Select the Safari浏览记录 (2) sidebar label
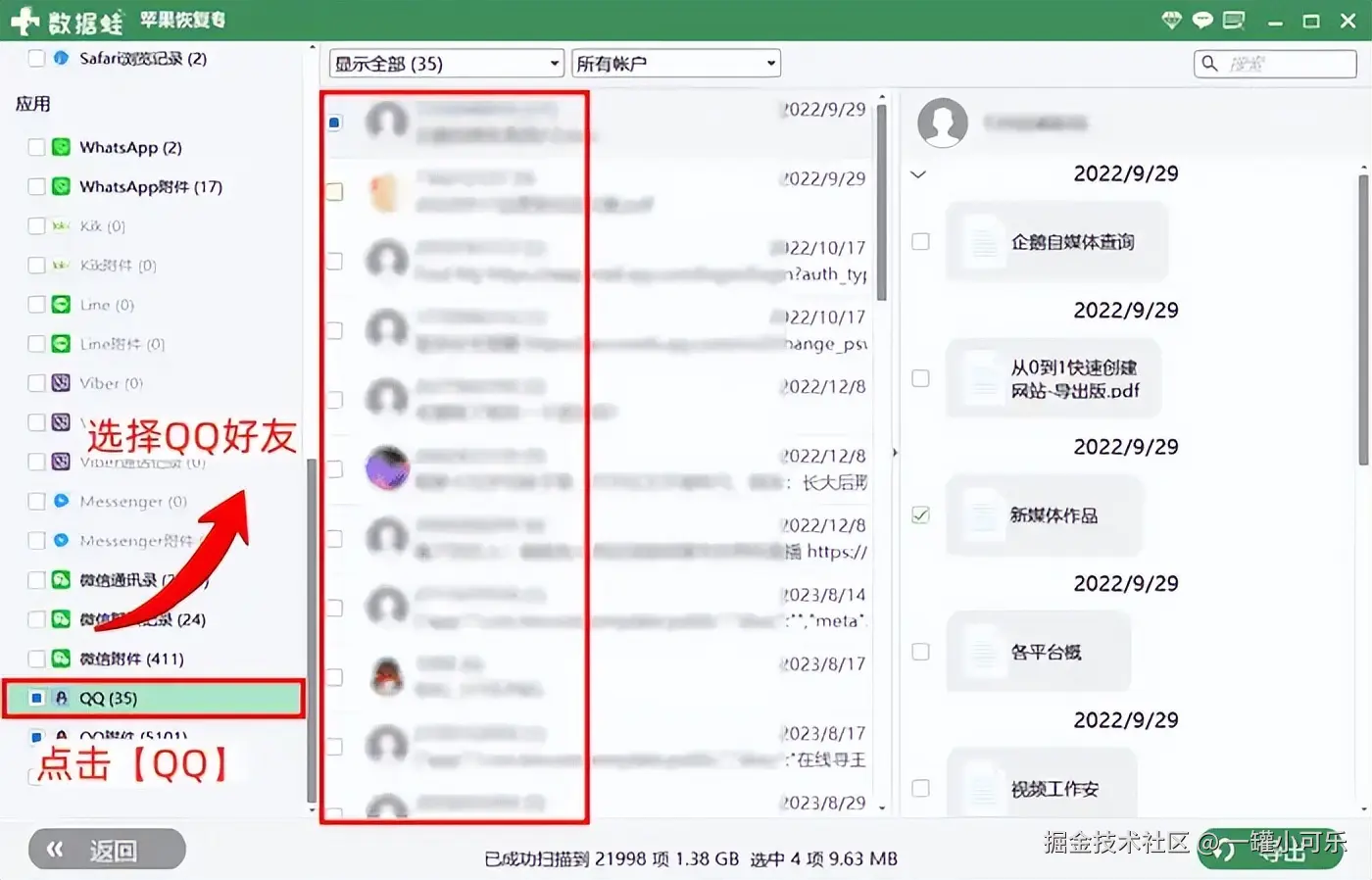Screen dimensions: 1372x880 [x=143, y=58]
